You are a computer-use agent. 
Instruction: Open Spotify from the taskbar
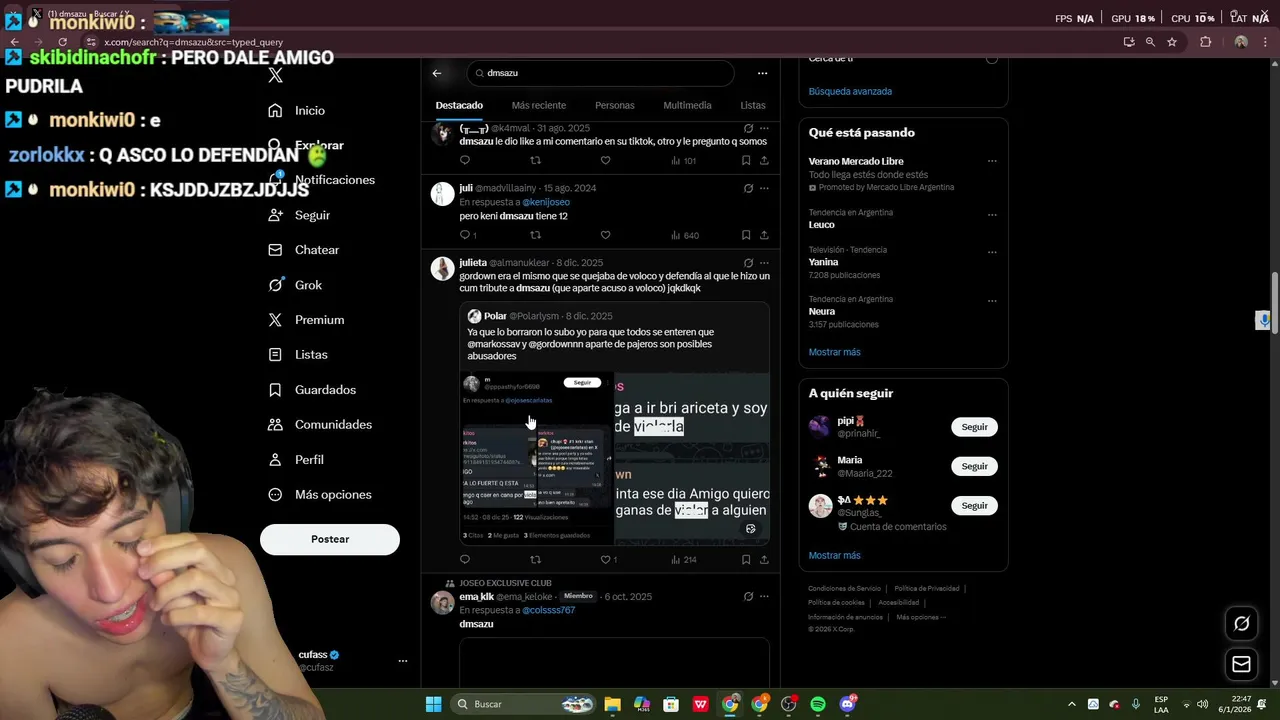coord(818,704)
